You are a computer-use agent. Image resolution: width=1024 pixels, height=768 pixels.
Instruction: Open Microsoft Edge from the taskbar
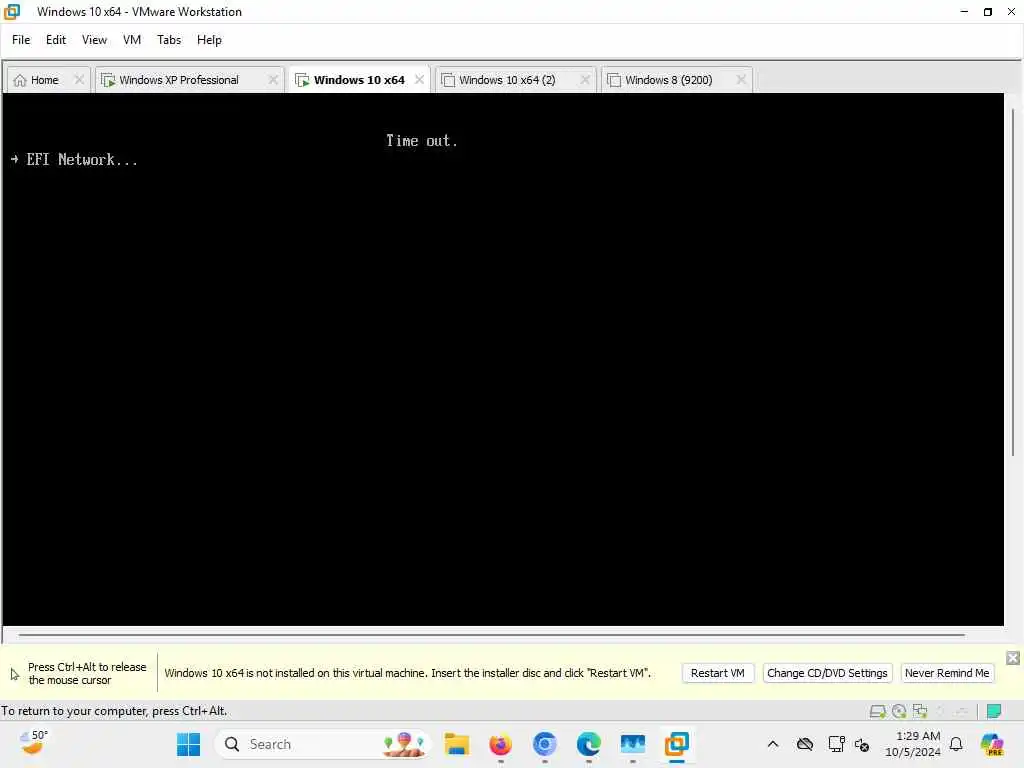pos(588,744)
